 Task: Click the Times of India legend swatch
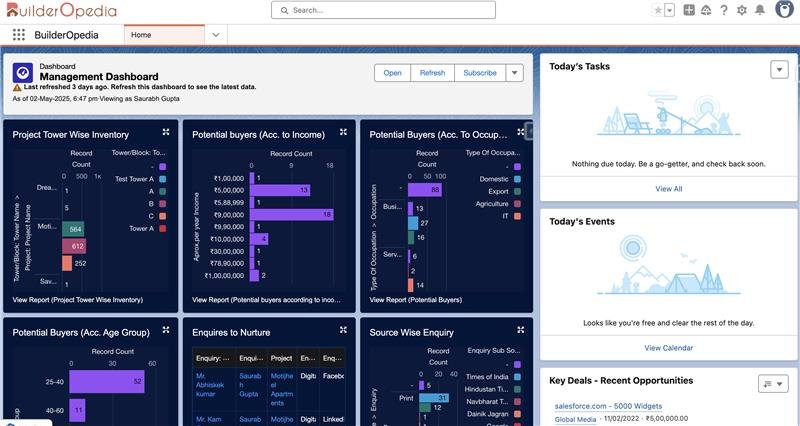[517, 377]
